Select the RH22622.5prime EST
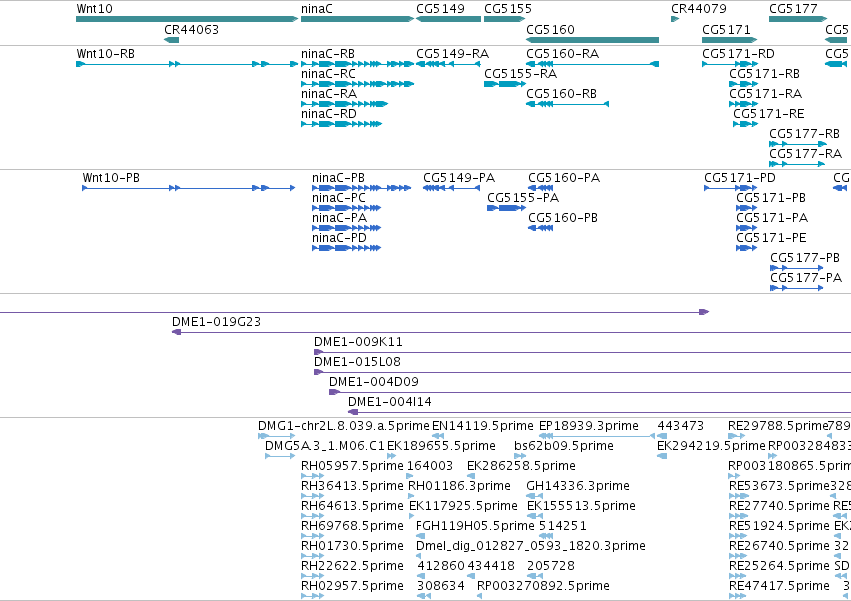The image size is (851, 601). pos(313,575)
